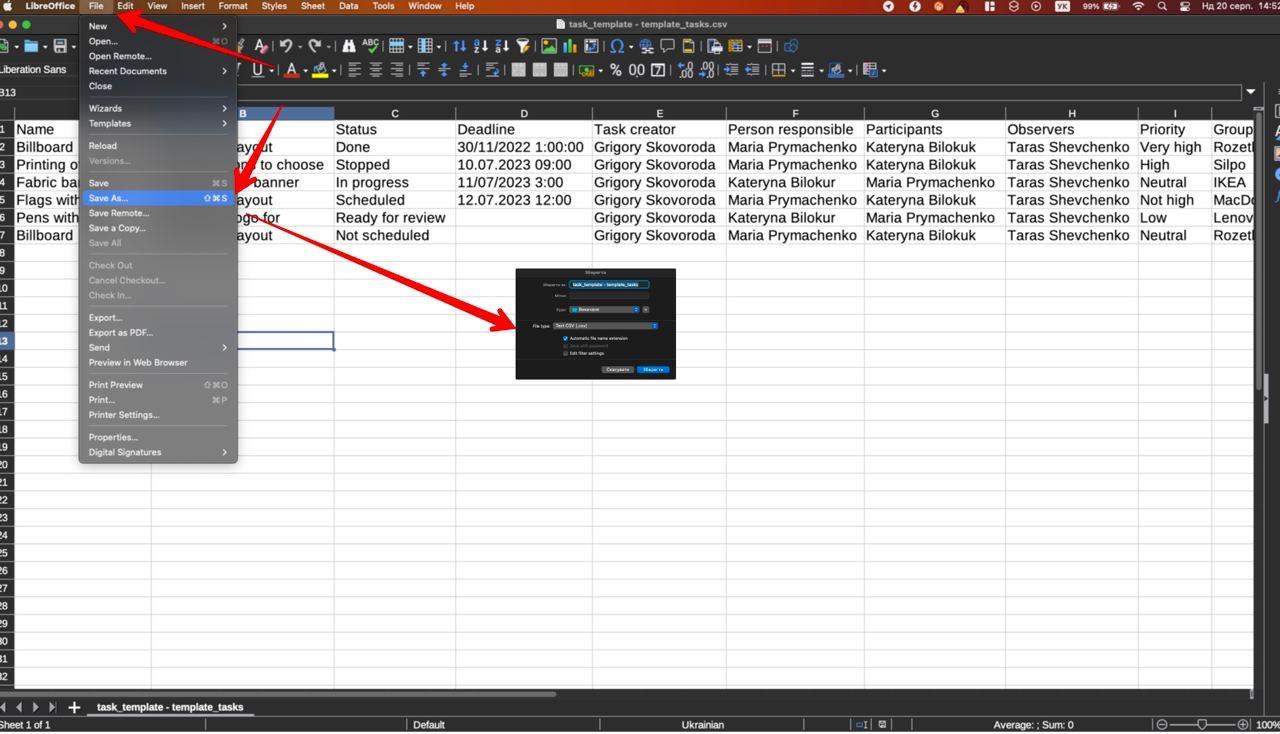This screenshot has width=1280, height=734.
Task: Insert a chart using toolbar icon
Action: [x=569, y=46]
